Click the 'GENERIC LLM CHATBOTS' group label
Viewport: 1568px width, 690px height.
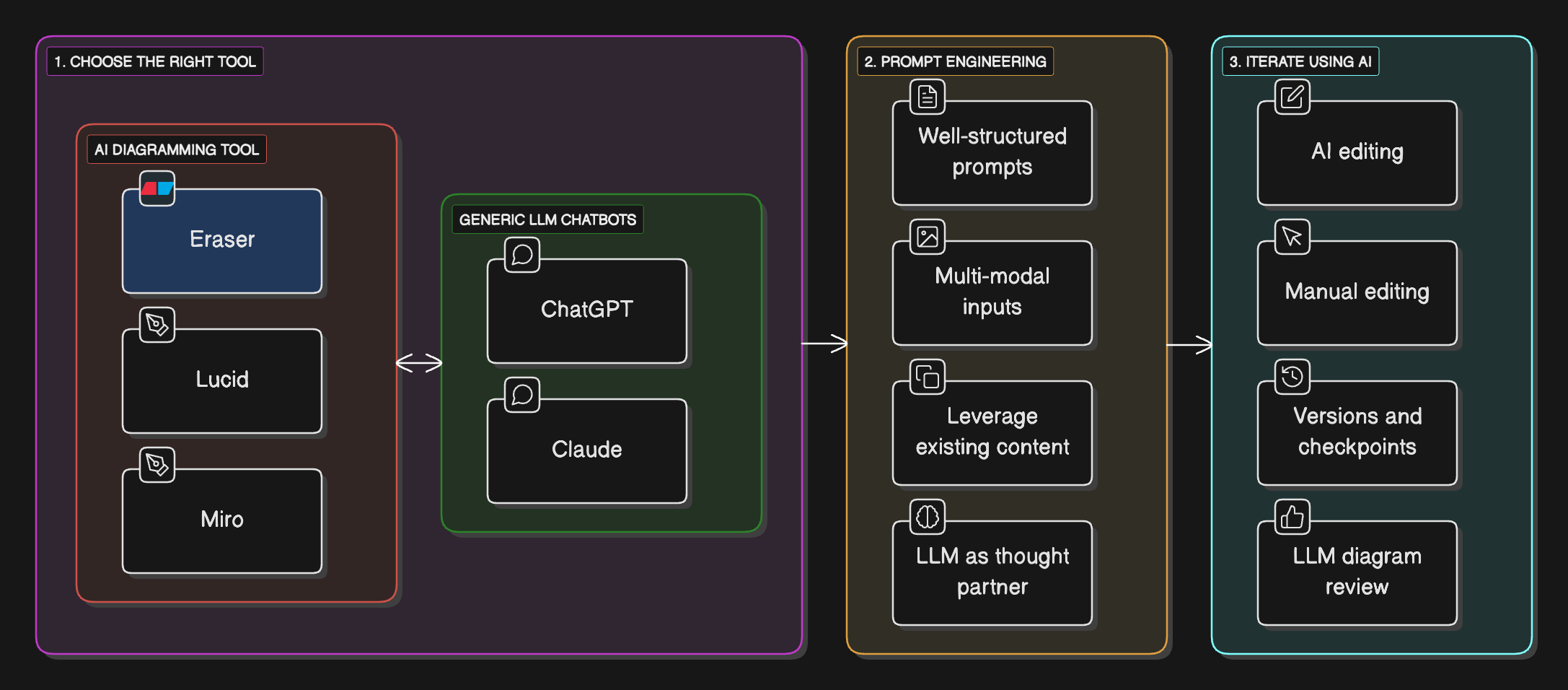click(x=547, y=219)
